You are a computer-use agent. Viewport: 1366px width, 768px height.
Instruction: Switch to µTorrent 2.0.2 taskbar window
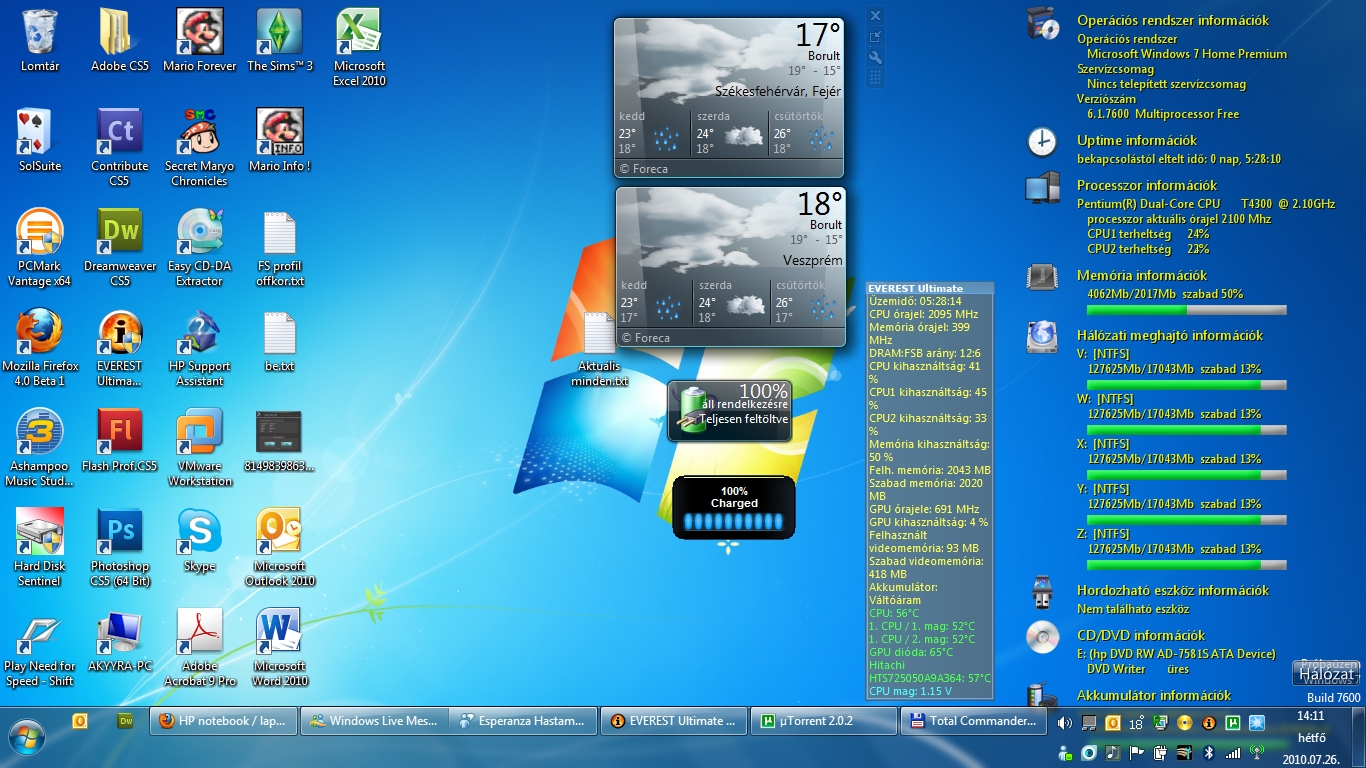click(x=823, y=720)
